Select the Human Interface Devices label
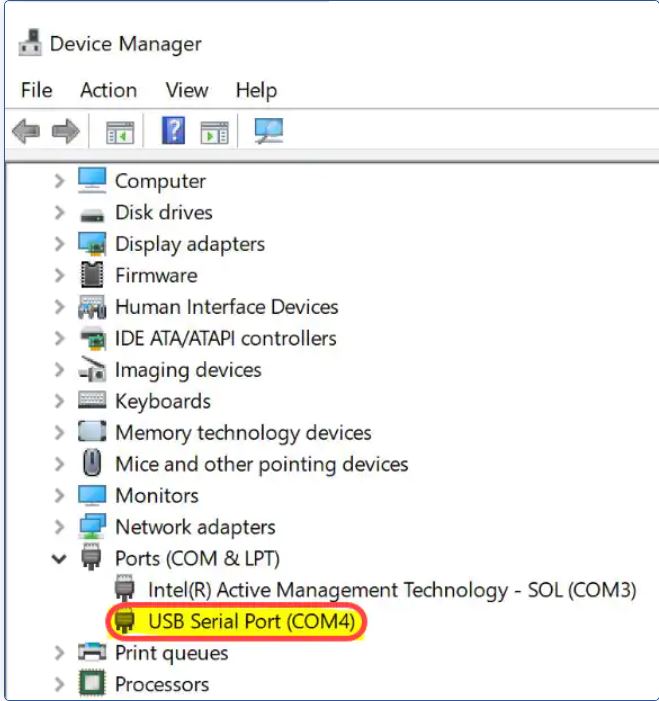Viewport: 659px width, 701px height. click(227, 307)
